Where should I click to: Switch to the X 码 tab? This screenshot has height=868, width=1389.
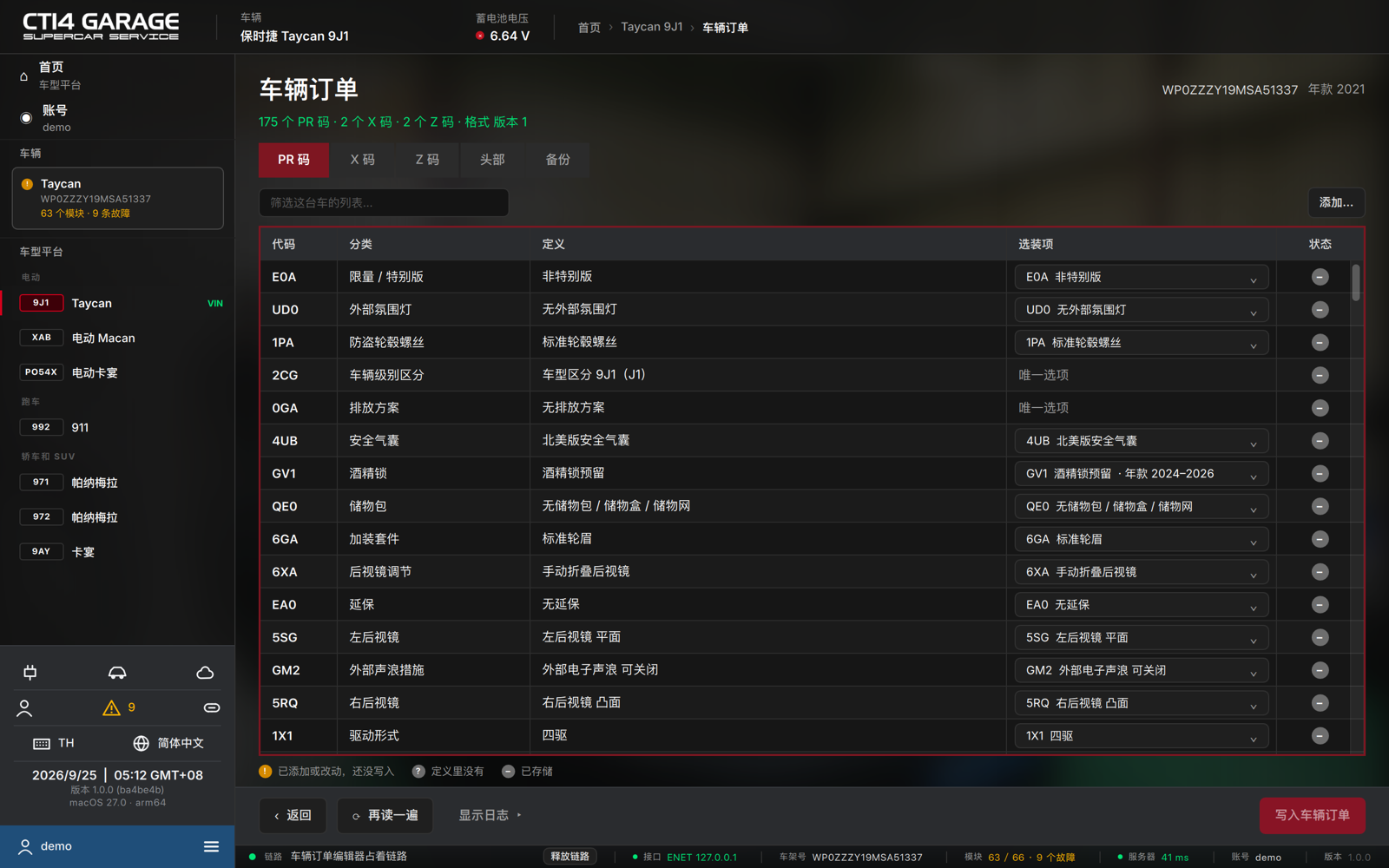(x=362, y=160)
